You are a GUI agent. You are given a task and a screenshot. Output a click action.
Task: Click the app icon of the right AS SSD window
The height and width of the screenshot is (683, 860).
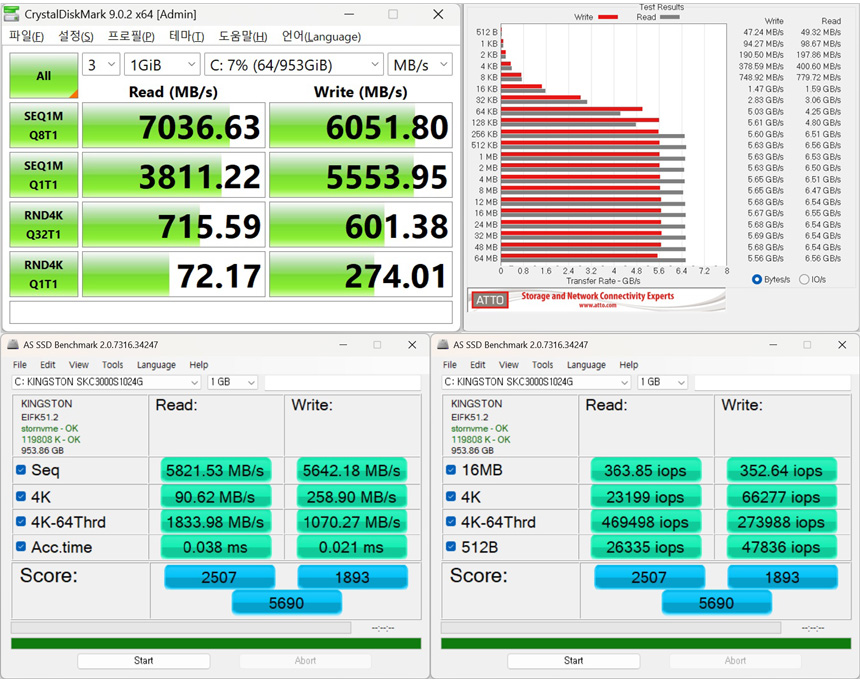point(443,345)
